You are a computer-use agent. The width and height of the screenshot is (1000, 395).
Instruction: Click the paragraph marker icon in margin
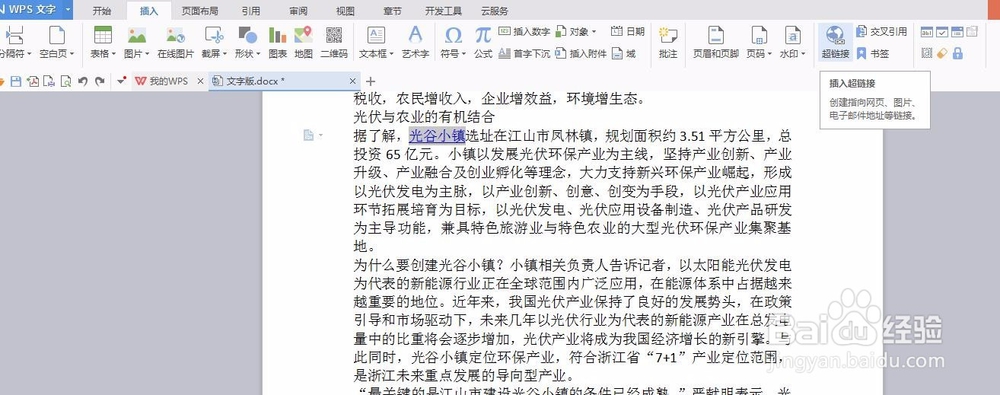point(309,135)
